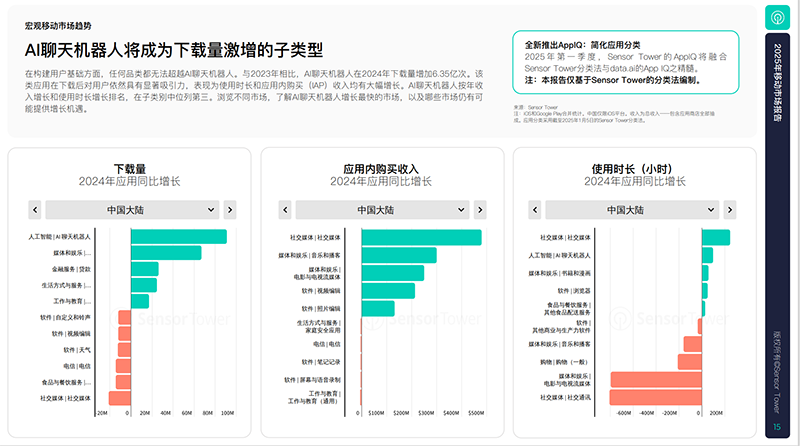Go to next region in usage hours chart
Viewport: 800px width, 446px height.
point(730,210)
